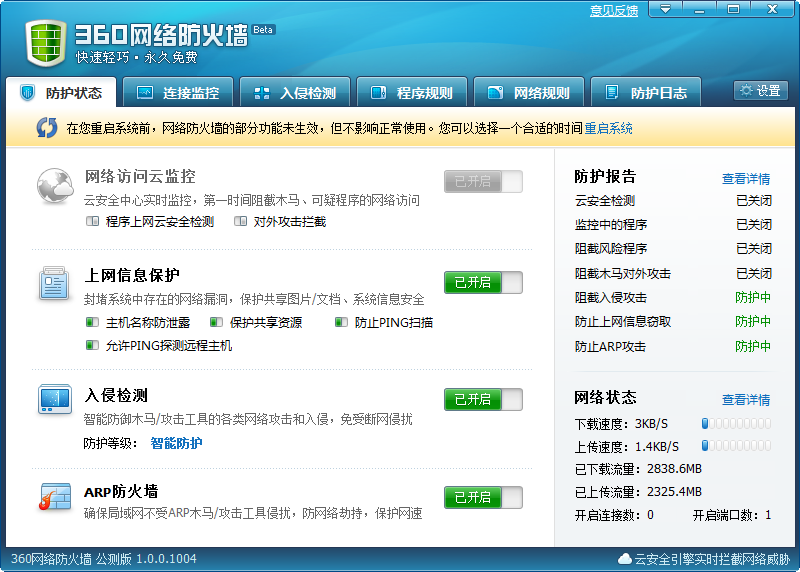Viewport: 800px width, 572px height.
Task: Toggle the 上网信息保护 已开启 switch
Action: click(x=483, y=282)
